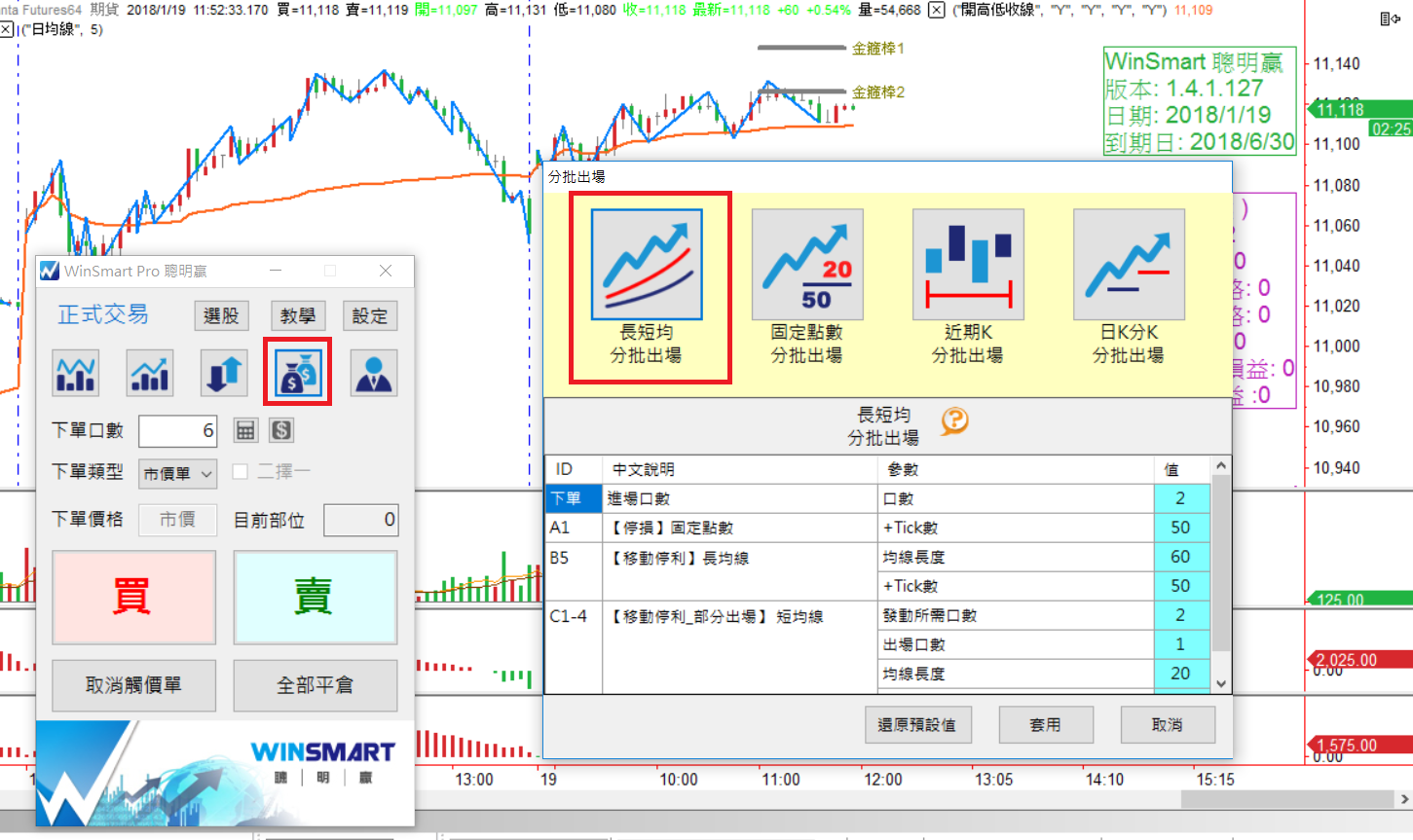Click the 值 column header
Viewport: 1413px width, 840px height.
pyautogui.click(x=1181, y=470)
